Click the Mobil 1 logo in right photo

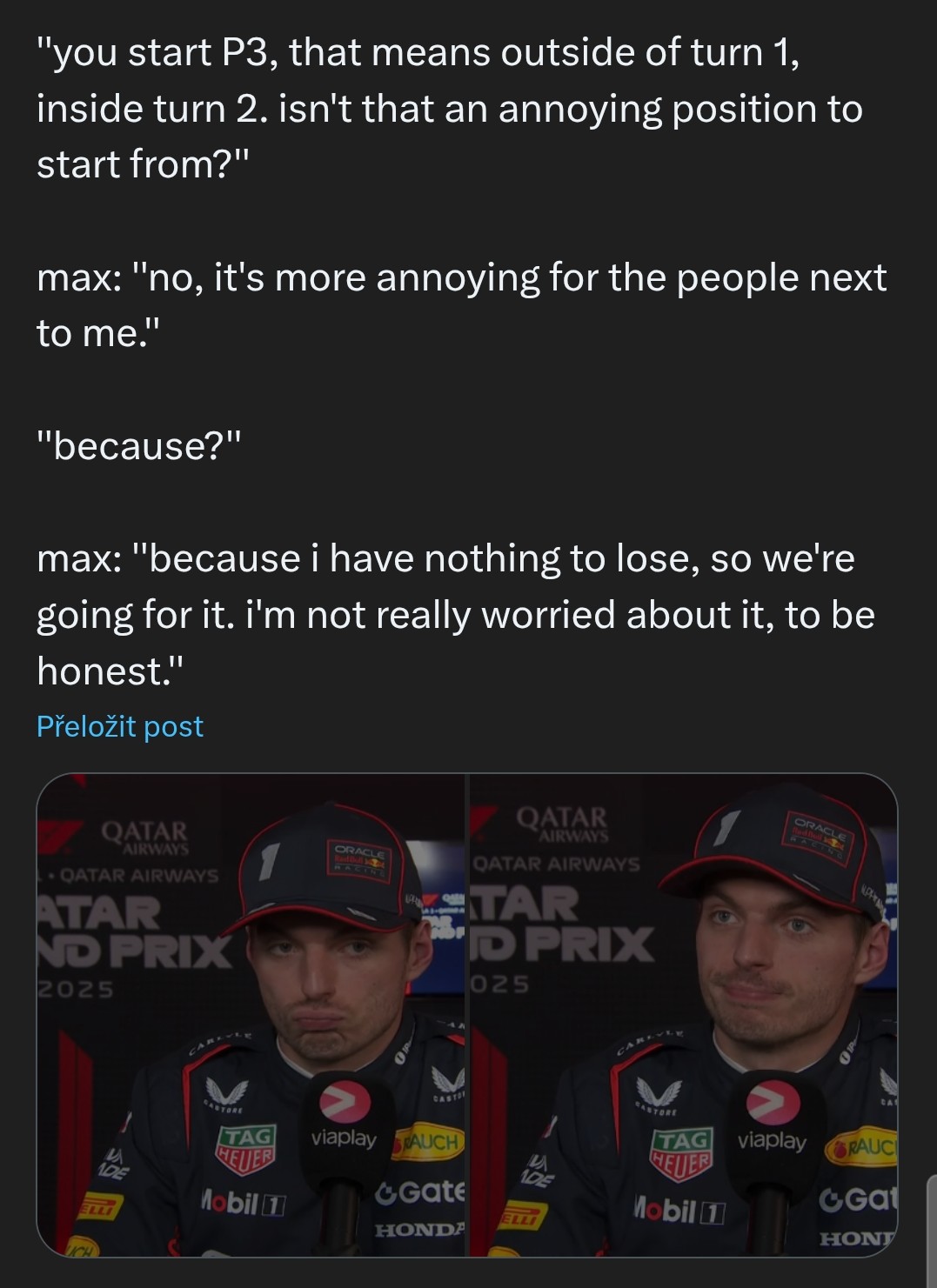coord(679,1210)
